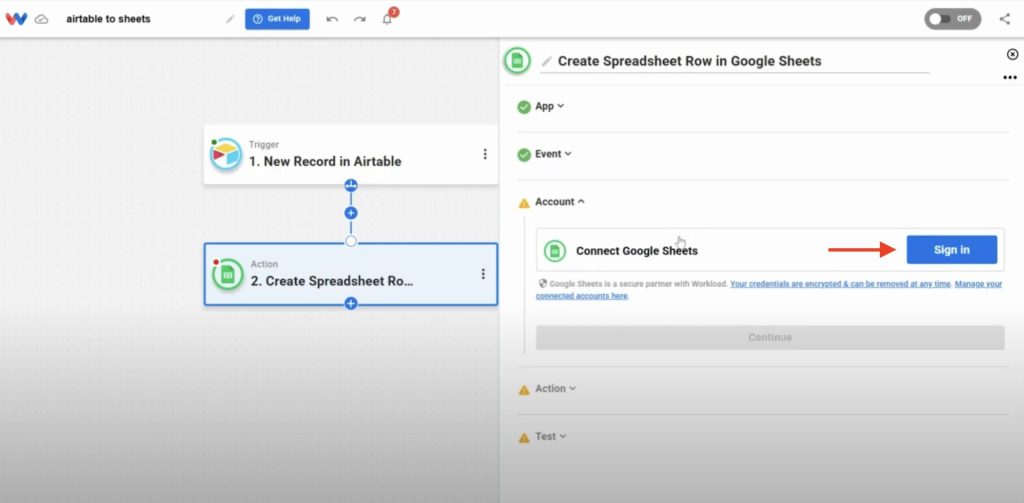1024x503 pixels.
Task: Open panel three-dot more options
Action: 1010,78
